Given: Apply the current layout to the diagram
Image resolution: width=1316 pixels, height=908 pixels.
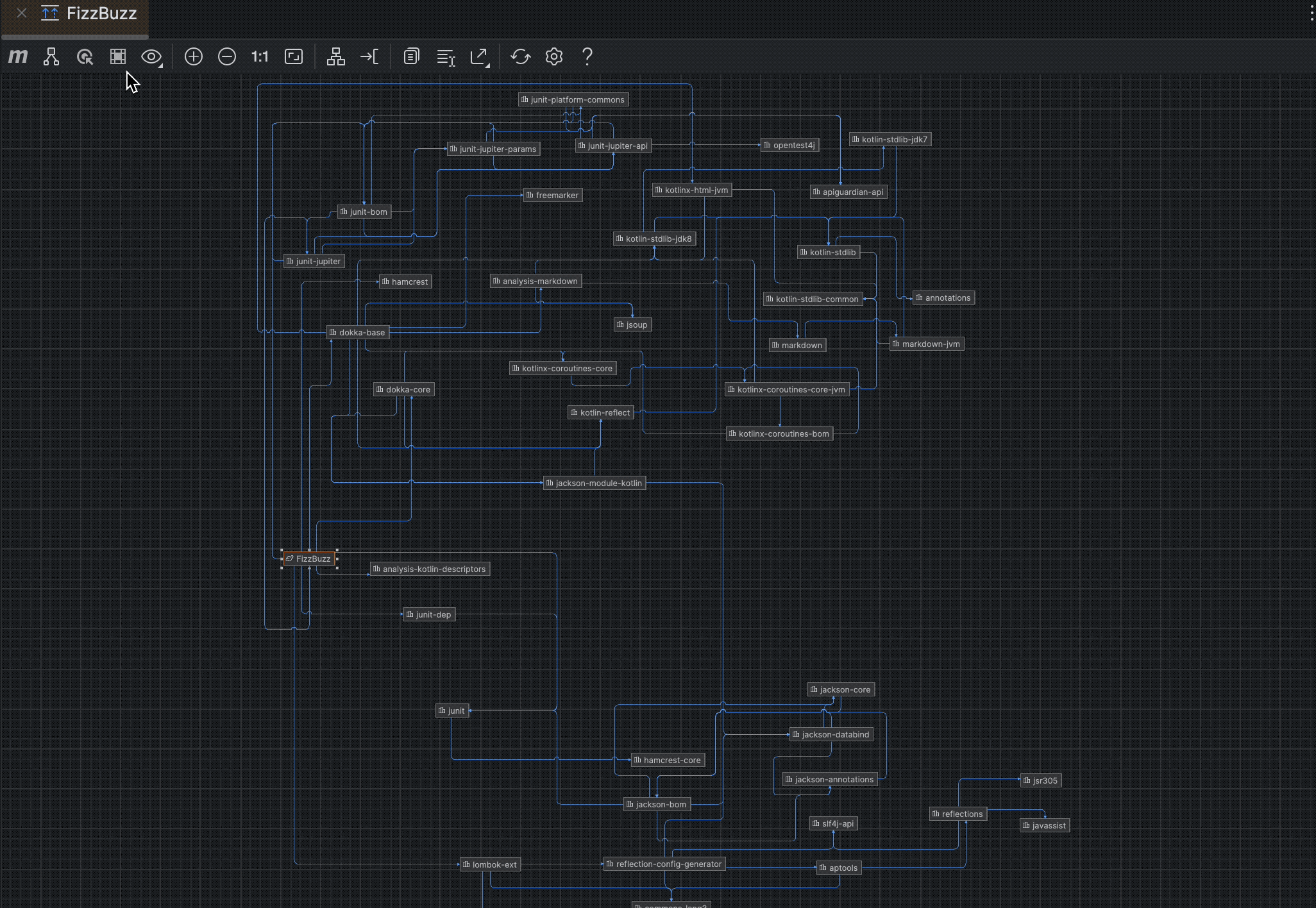Looking at the screenshot, I should pyautogui.click(x=335, y=56).
